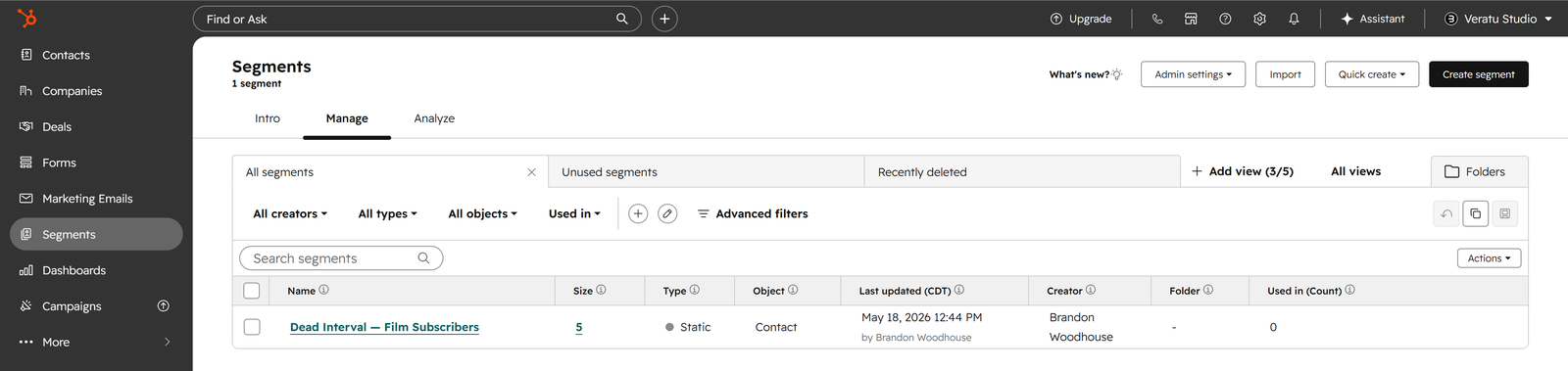
Task: Click the info icon next to Name column
Action: pos(323,290)
